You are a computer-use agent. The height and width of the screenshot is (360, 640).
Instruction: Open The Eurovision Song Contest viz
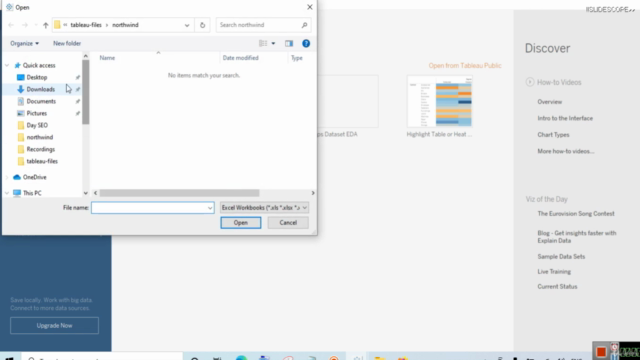pos(576,213)
